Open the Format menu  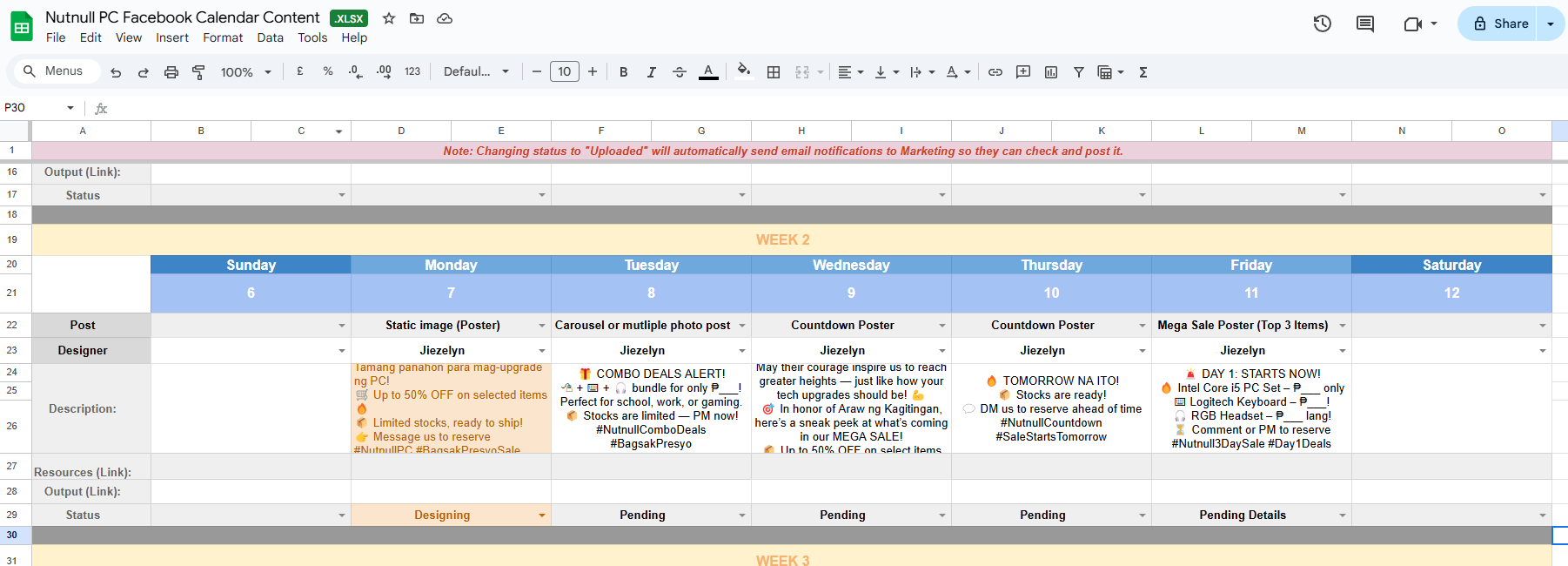[223, 37]
